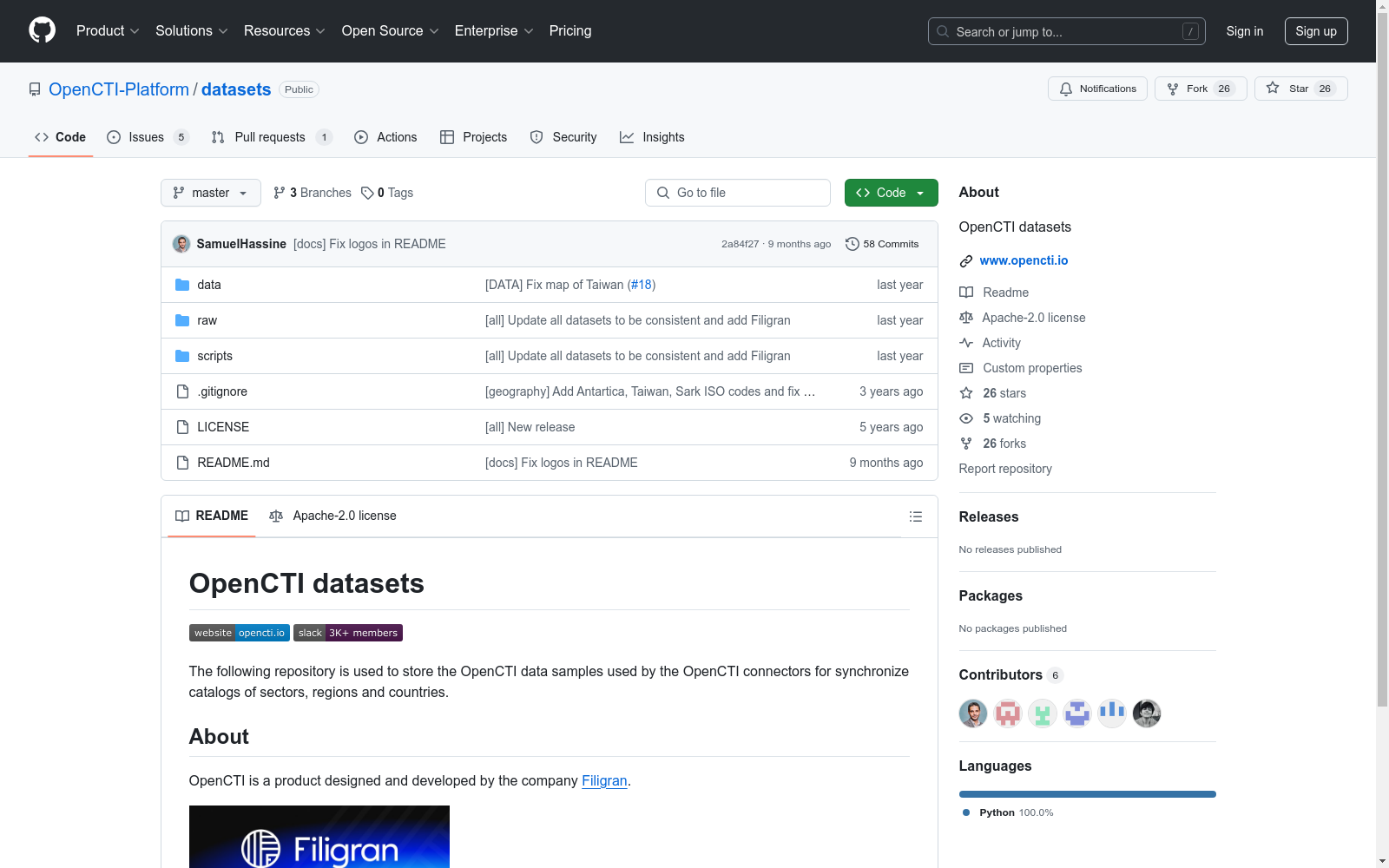
Task: Switch to the Issues tab
Action: click(x=148, y=137)
